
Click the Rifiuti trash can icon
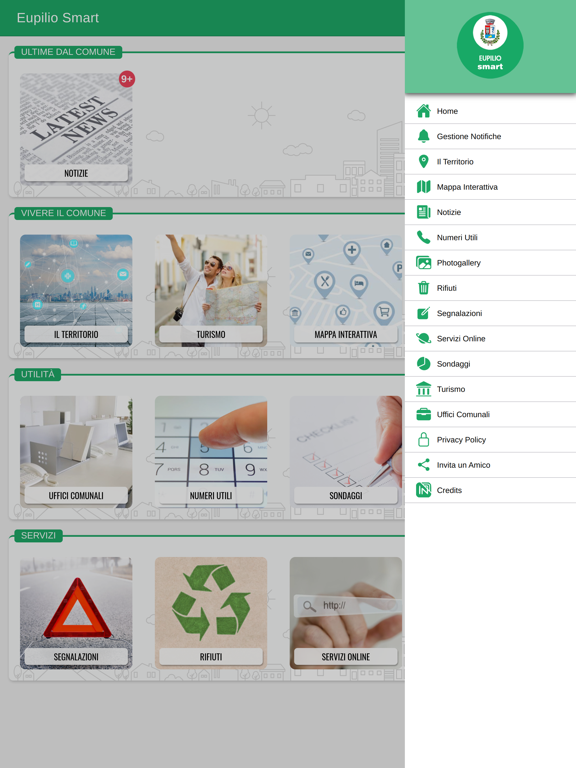coord(423,288)
